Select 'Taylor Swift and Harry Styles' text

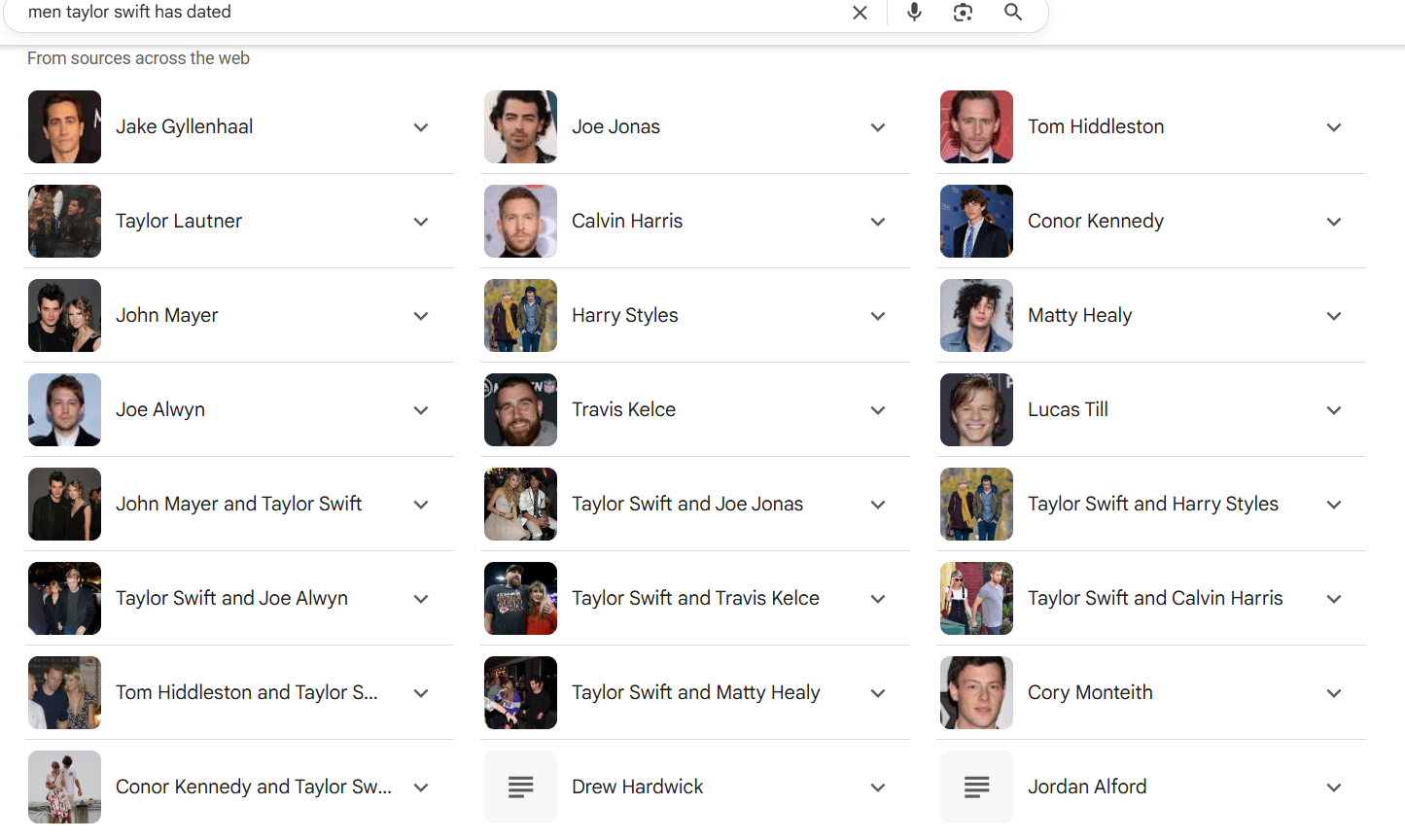[1153, 504]
